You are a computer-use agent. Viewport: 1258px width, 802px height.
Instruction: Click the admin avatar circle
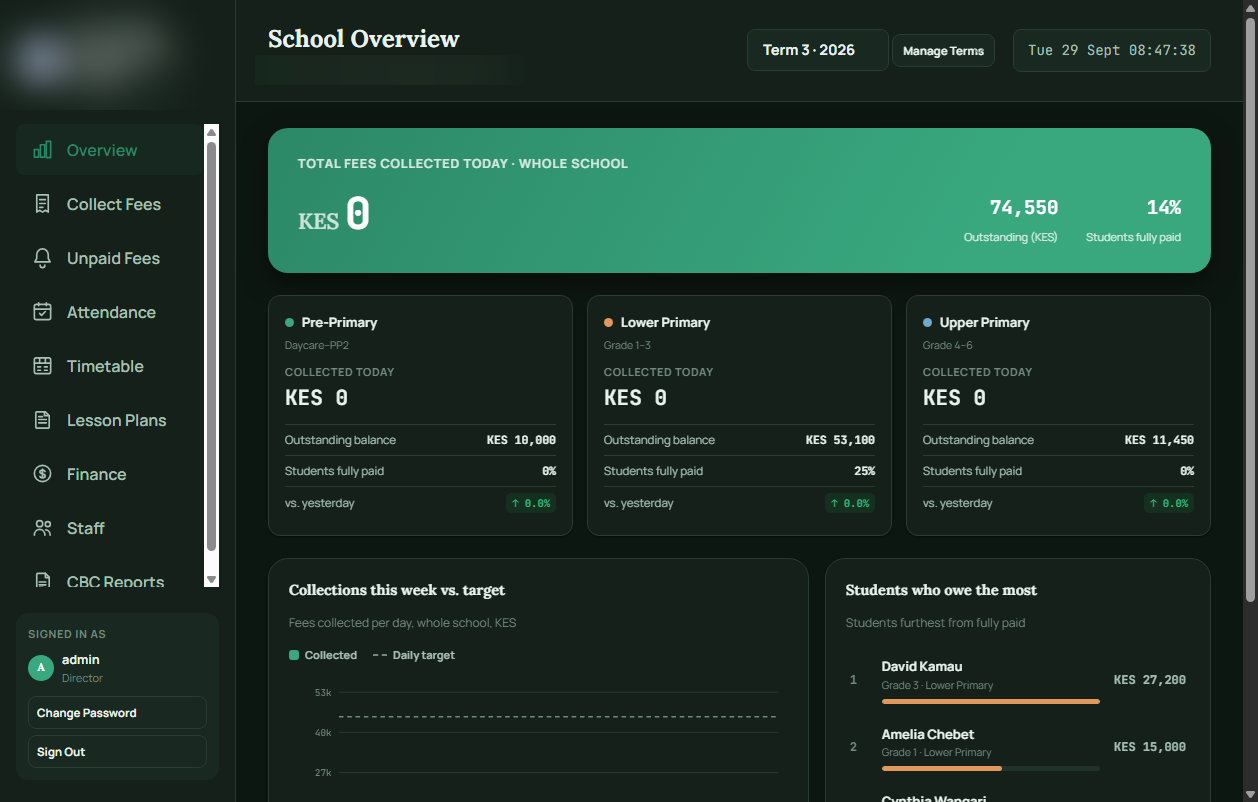pyautogui.click(x=41, y=668)
